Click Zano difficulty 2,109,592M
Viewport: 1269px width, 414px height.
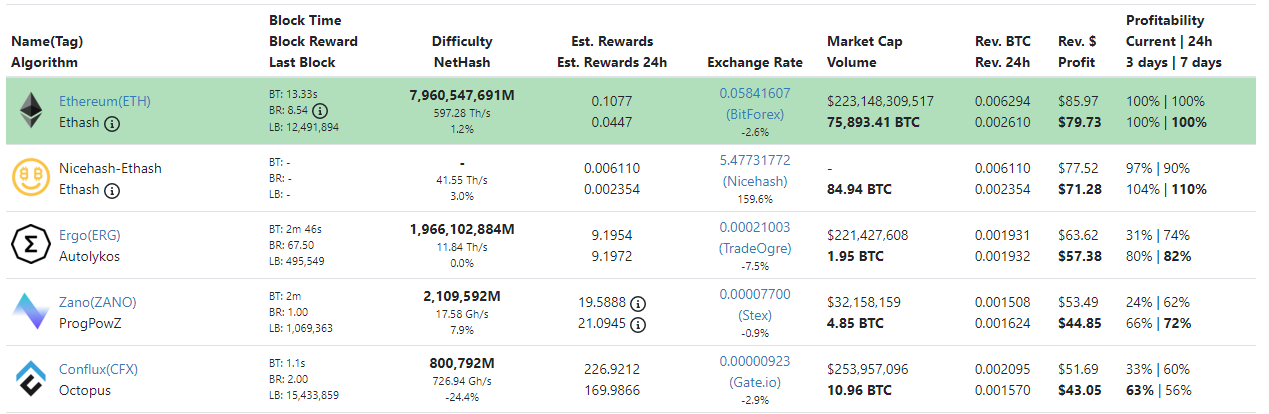(462, 296)
